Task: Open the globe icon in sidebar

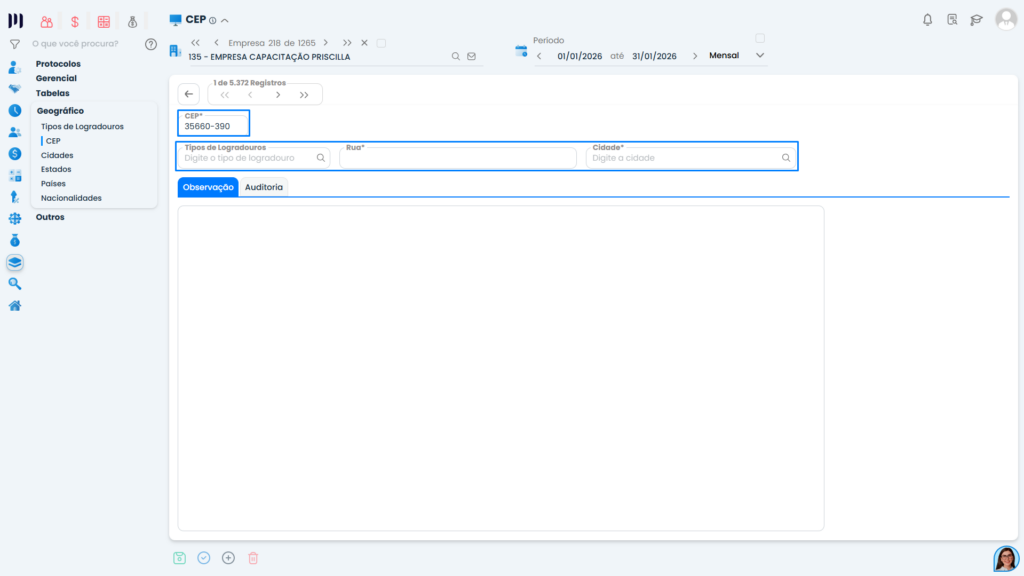Action: 14,219
